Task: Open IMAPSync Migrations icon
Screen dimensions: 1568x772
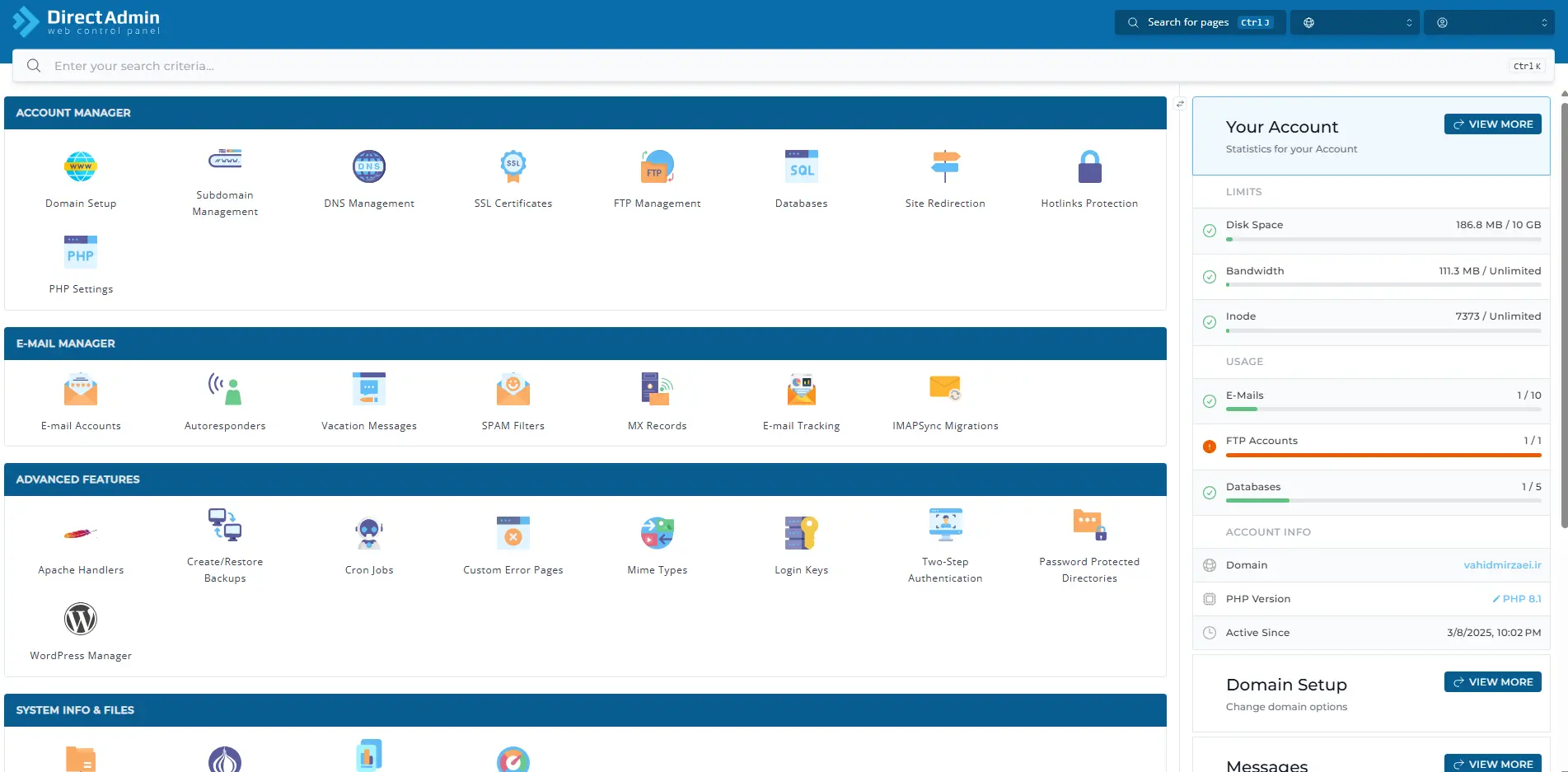Action: pyautogui.click(x=945, y=389)
